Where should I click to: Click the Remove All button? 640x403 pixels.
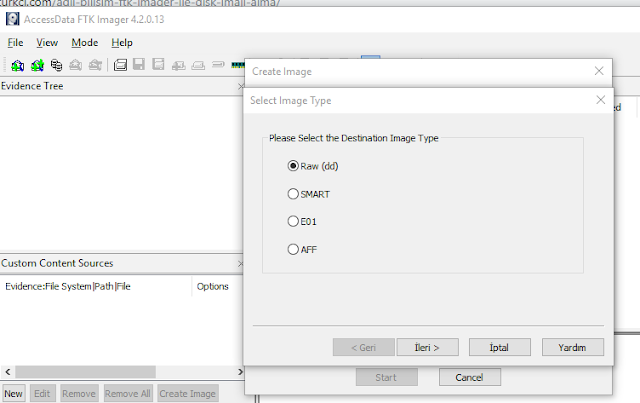[128, 394]
